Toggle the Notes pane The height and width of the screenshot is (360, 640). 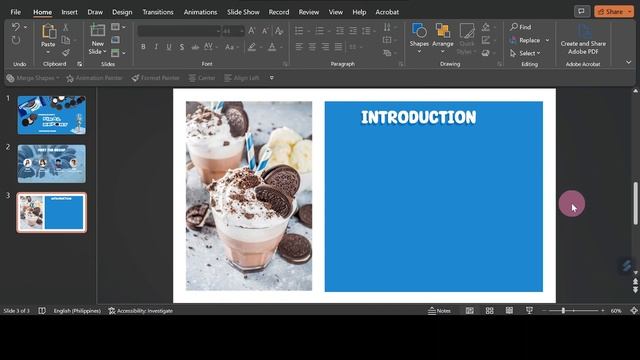[439, 311]
